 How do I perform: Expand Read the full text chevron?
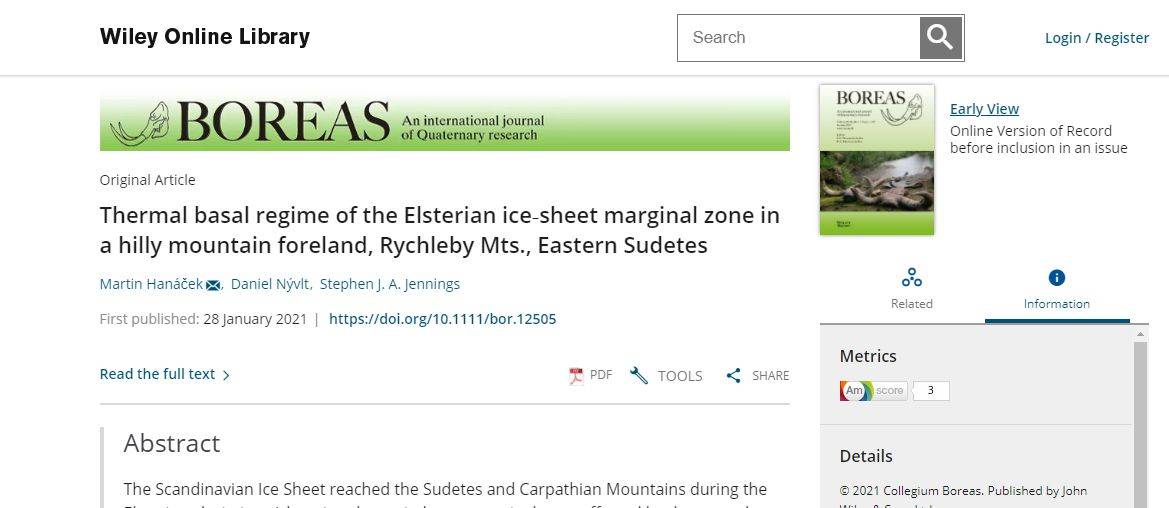pyautogui.click(x=226, y=375)
